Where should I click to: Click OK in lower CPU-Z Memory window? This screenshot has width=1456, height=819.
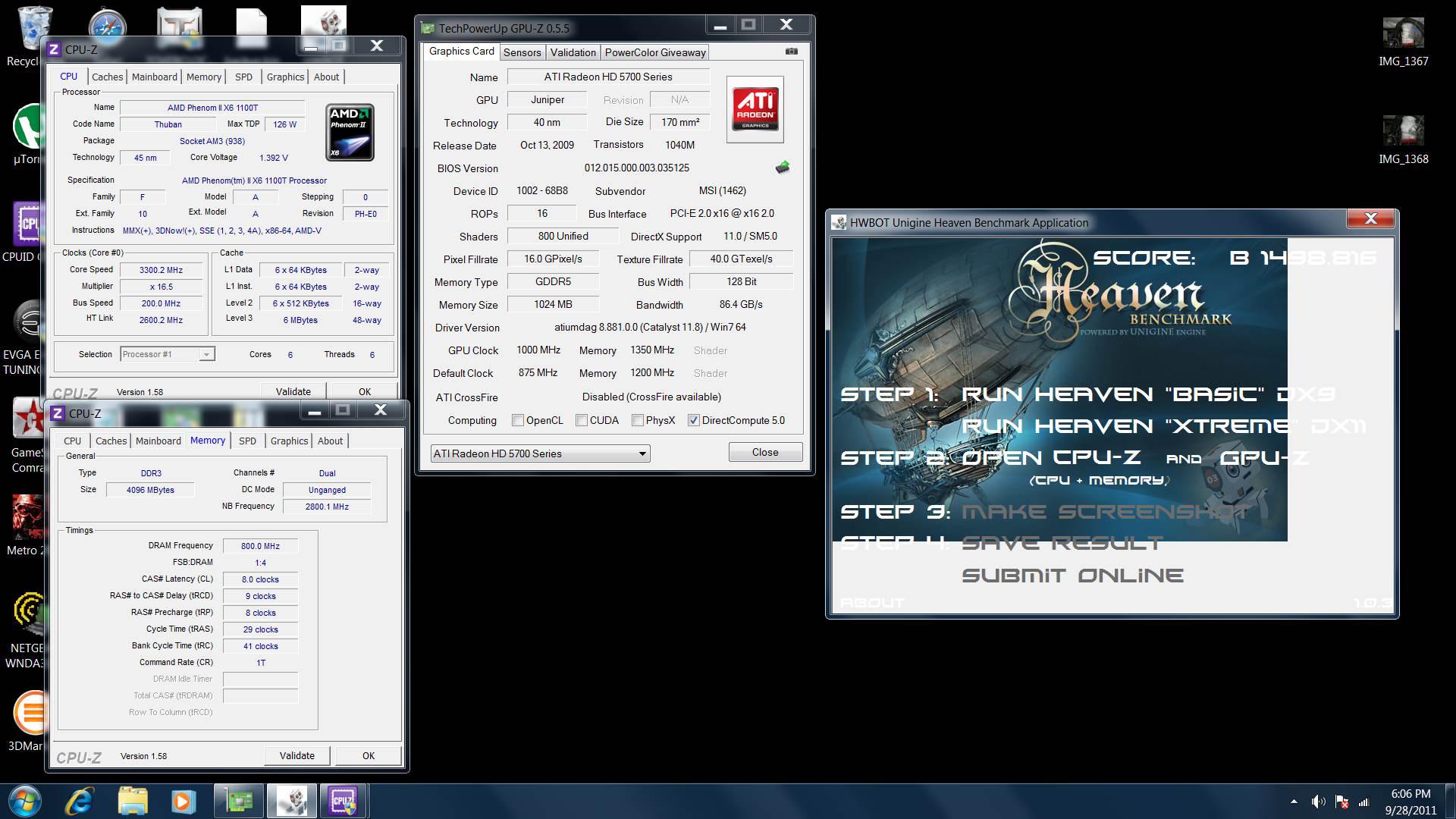tap(369, 755)
